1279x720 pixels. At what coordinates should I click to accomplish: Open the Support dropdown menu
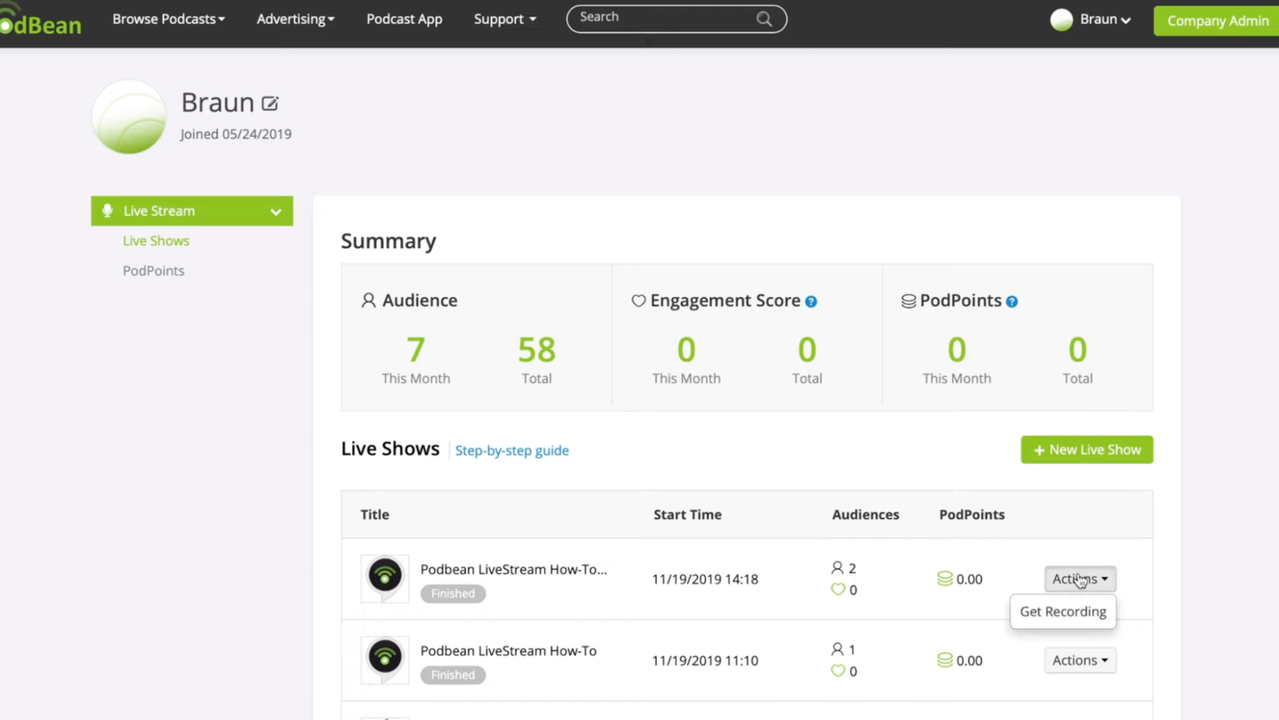(x=504, y=19)
